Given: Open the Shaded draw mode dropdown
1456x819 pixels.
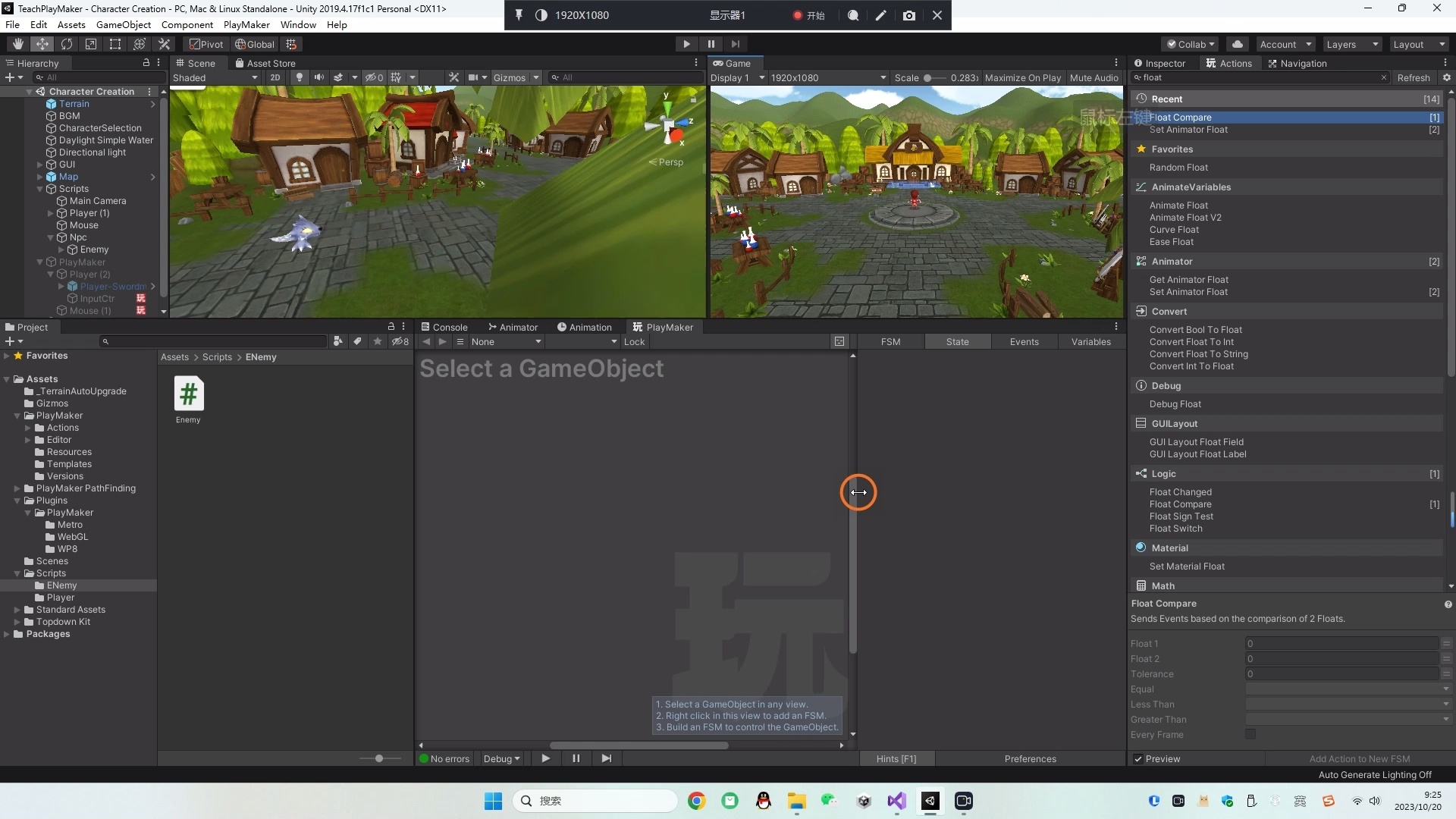Looking at the screenshot, I should click(215, 77).
